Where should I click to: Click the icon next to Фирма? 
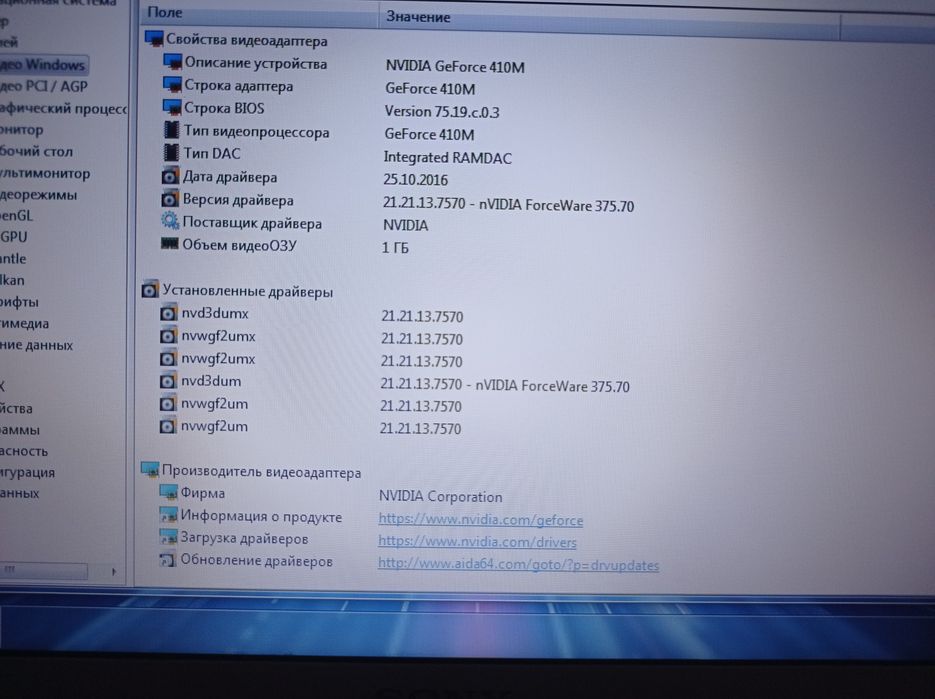click(x=168, y=493)
